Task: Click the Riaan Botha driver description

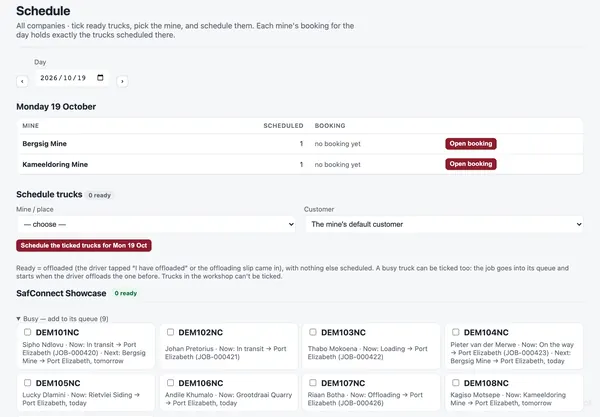Action: coord(365,399)
